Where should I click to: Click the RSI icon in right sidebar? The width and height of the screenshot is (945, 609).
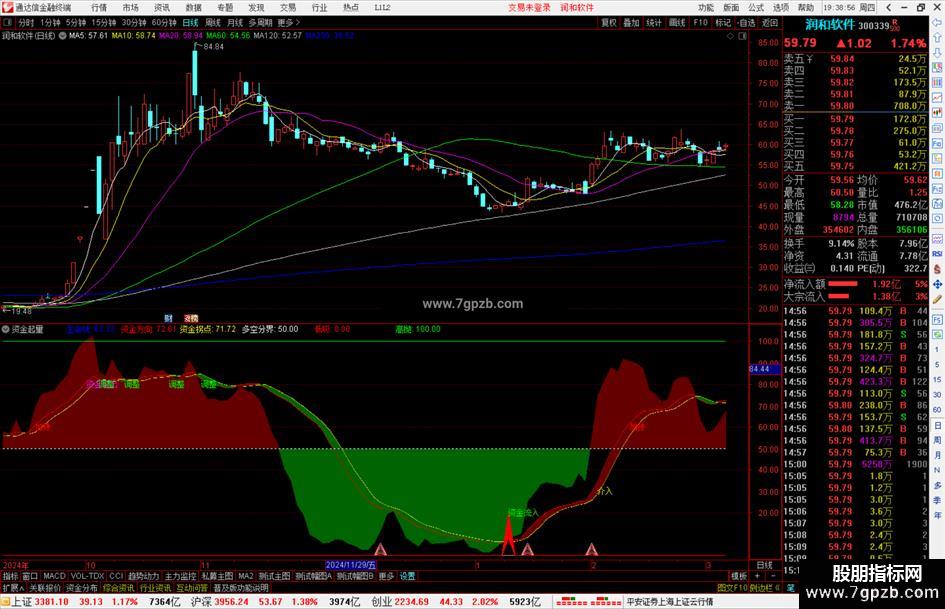point(937,254)
